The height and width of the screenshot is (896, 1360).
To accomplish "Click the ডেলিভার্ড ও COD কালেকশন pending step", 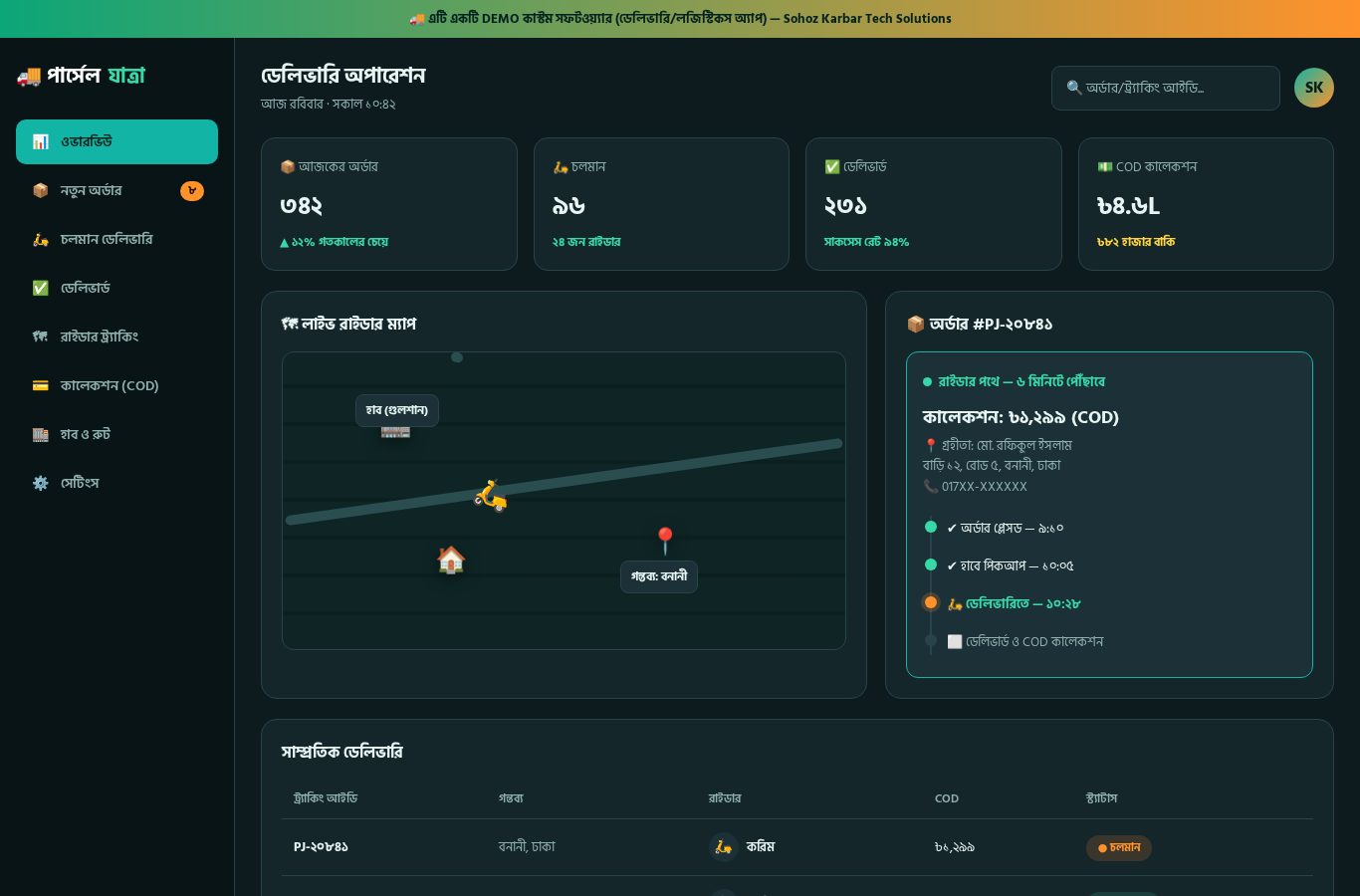I will pyautogui.click(x=1024, y=641).
